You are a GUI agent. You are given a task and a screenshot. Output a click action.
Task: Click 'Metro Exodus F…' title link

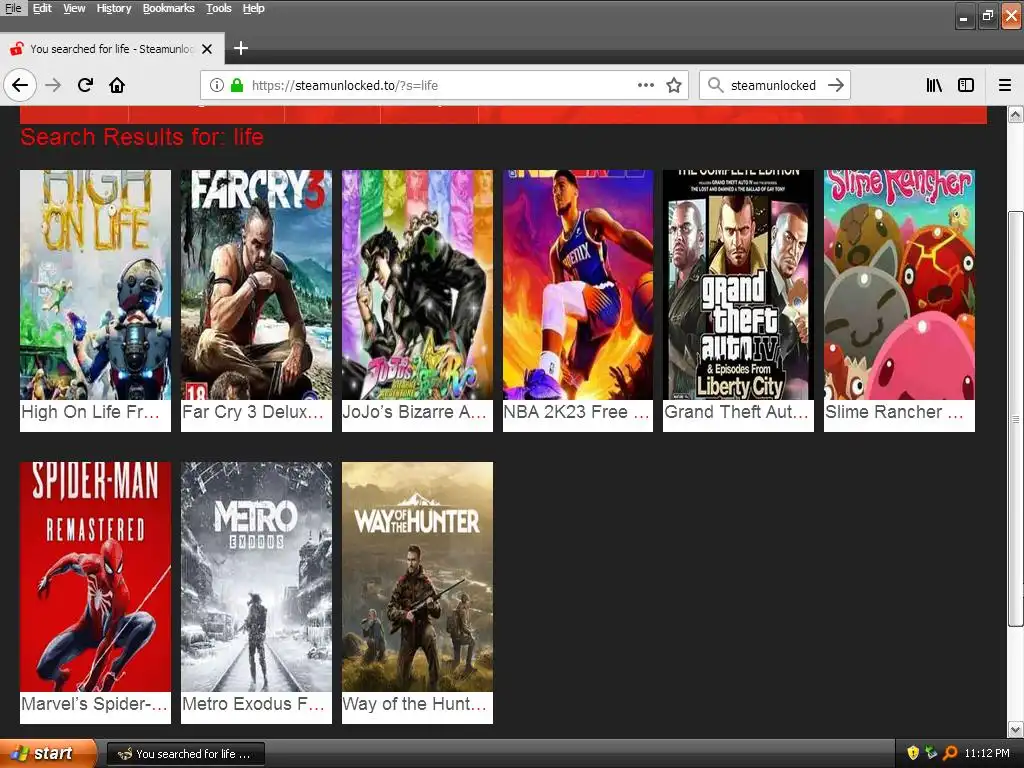tap(253, 704)
